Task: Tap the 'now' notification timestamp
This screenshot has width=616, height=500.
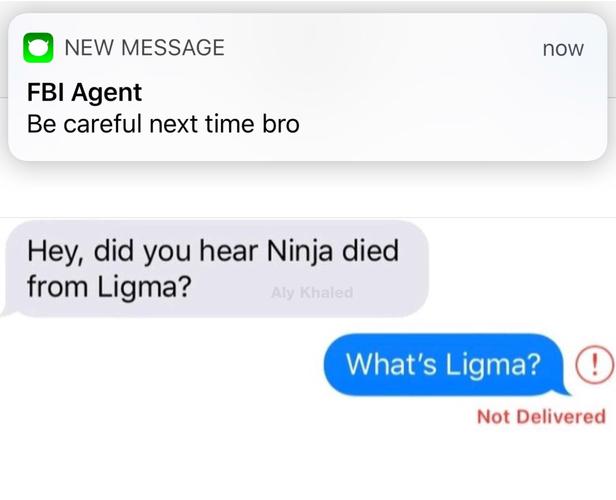Action: [x=563, y=49]
